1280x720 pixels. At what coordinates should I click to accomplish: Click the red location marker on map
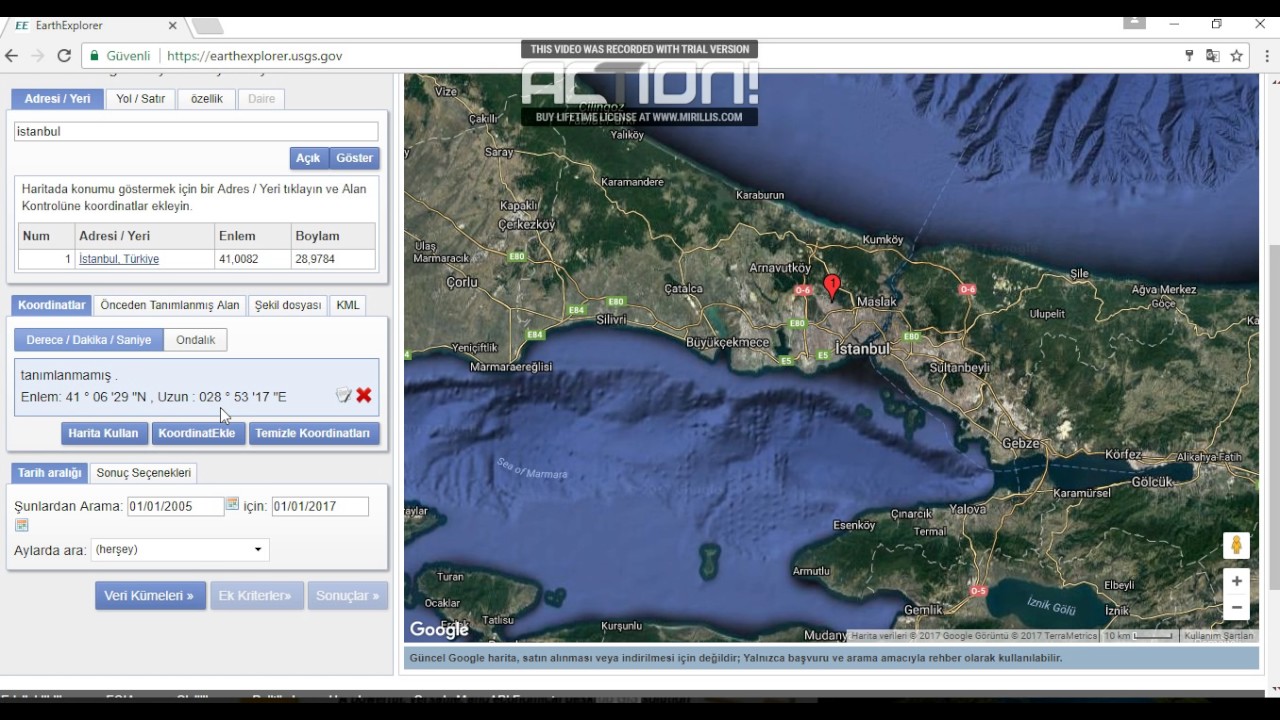832,287
